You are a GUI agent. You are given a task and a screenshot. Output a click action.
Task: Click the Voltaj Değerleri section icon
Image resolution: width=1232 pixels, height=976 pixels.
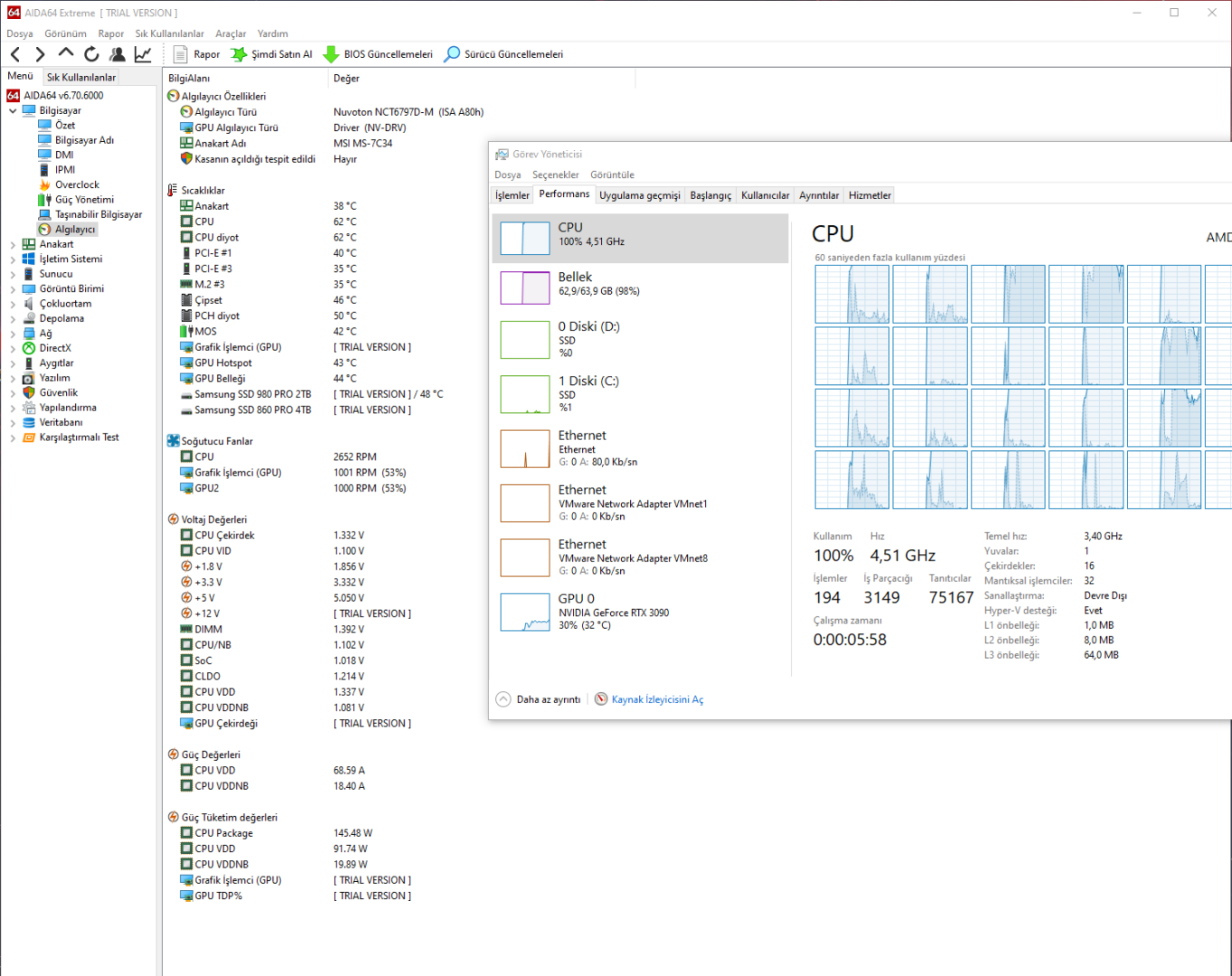click(174, 520)
